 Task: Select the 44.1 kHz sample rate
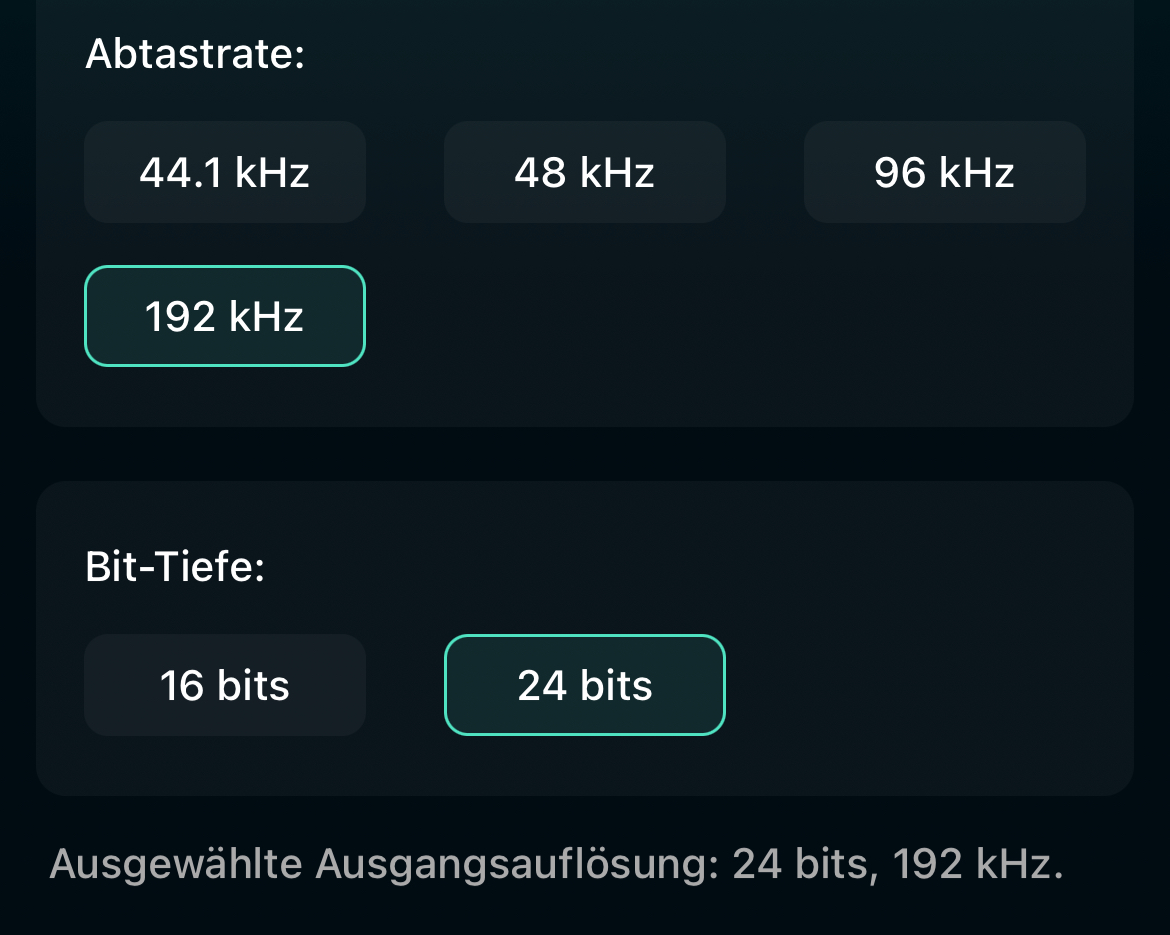click(225, 172)
